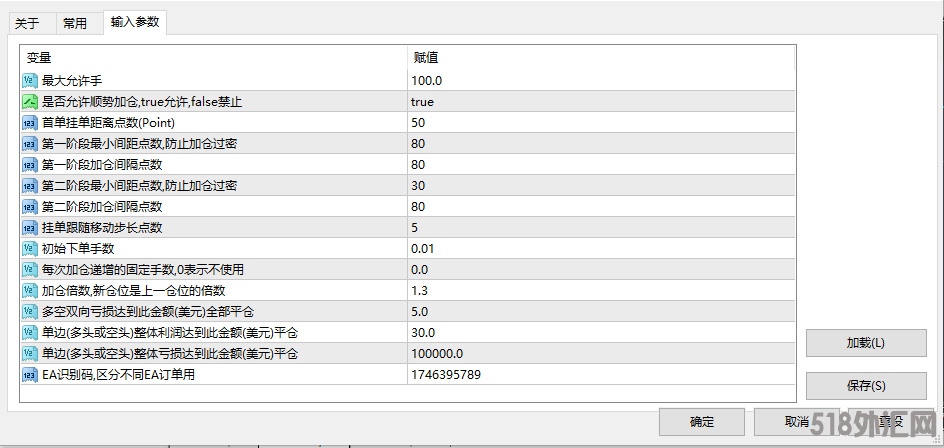Cancel the dialog with 取消 button
Image resolution: width=944 pixels, height=448 pixels.
[x=797, y=422]
